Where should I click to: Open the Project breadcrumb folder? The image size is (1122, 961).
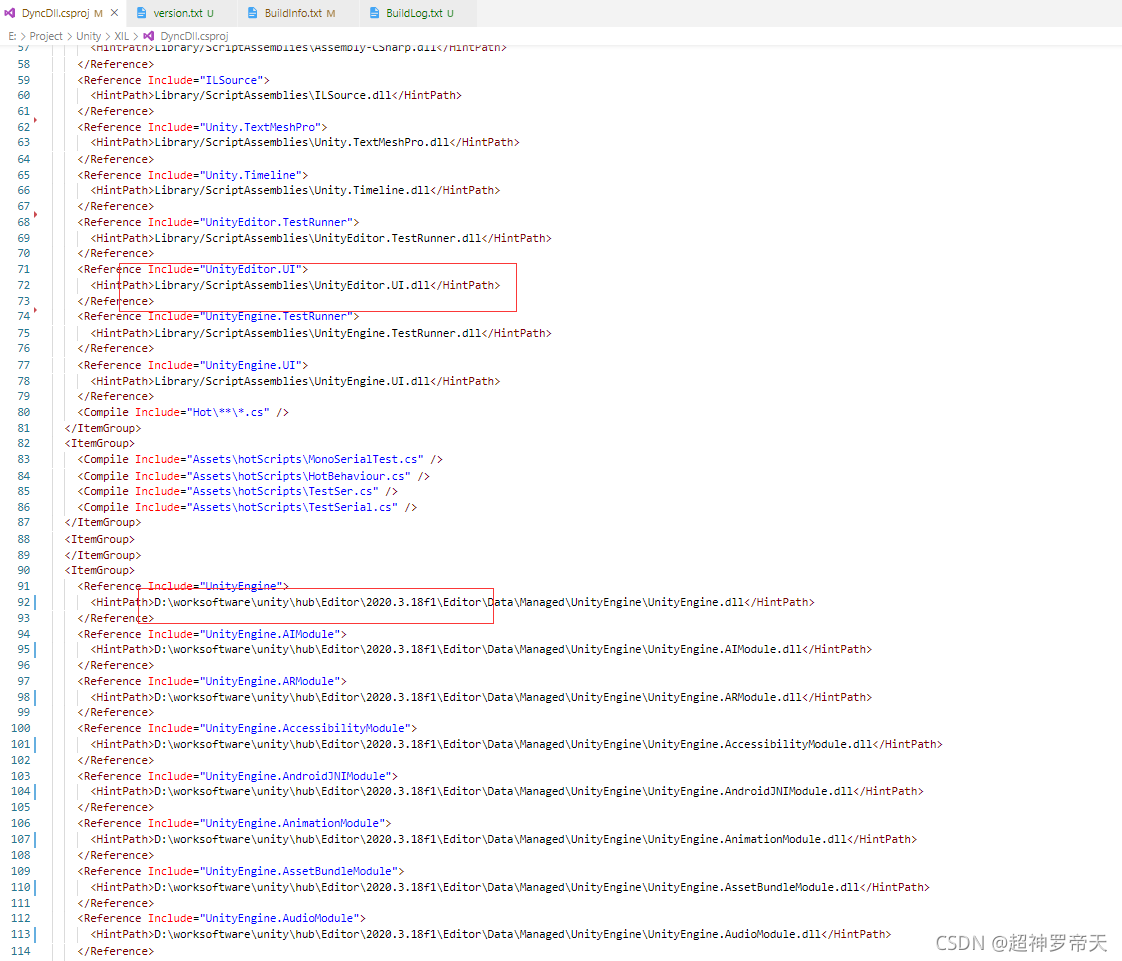pos(46,36)
